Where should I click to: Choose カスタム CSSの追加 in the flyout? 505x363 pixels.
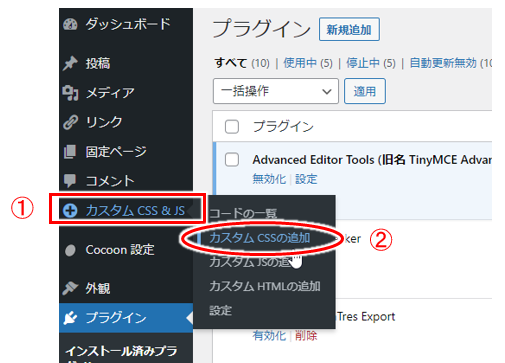260,238
